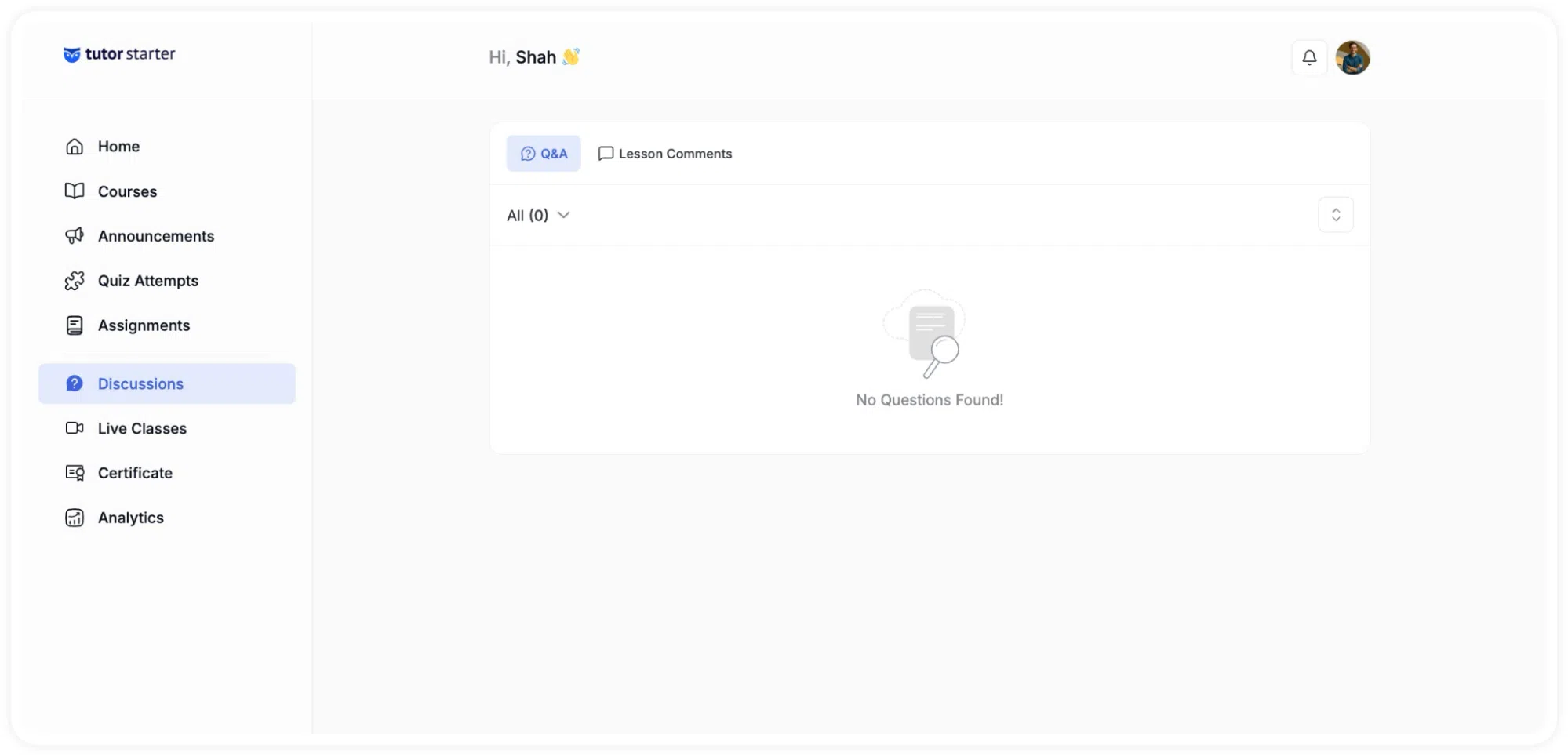Expand the All (0) filter dropdown
This screenshot has height=756, width=1568.
[x=538, y=216]
